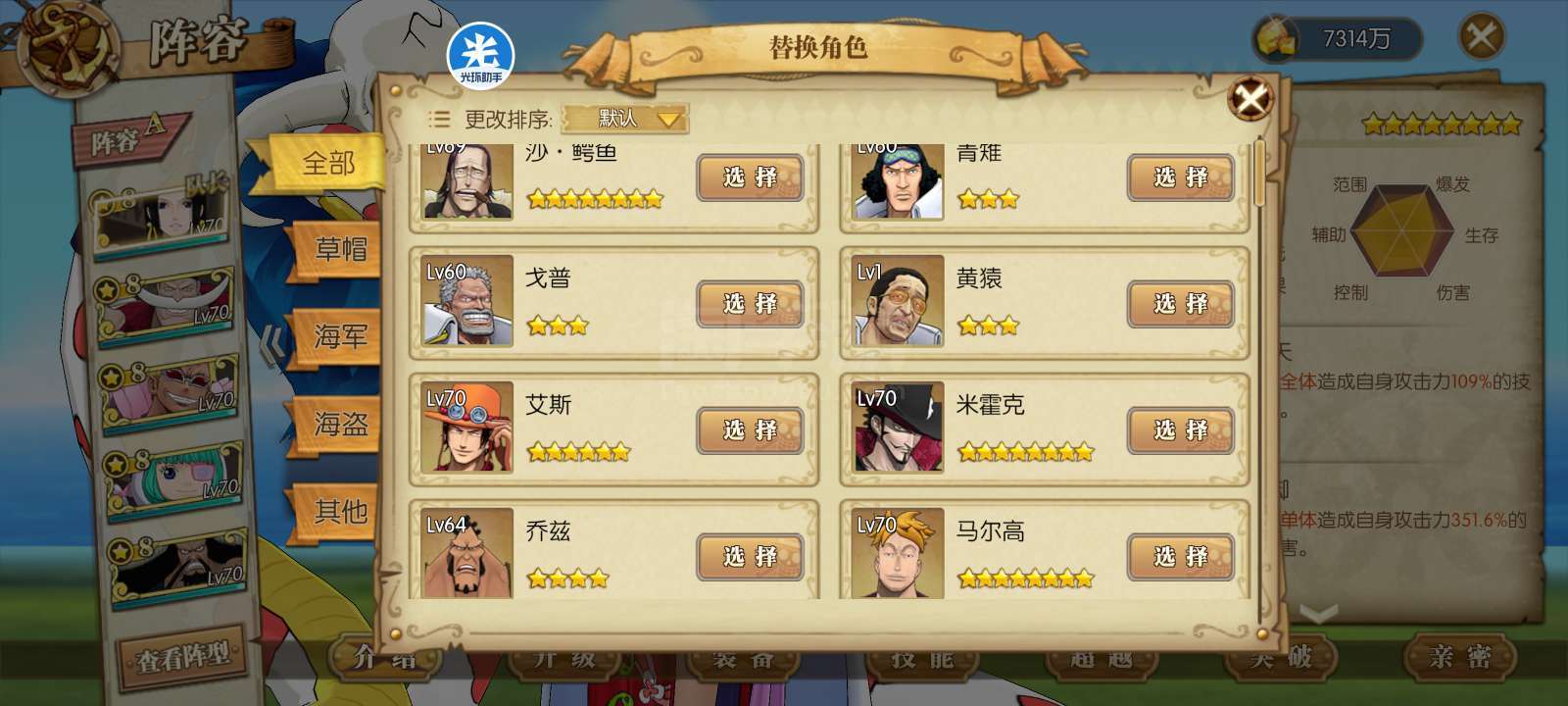The width and height of the screenshot is (1568, 706).
Task: Tap Kizaru's Lv1 portrait icon
Action: (x=898, y=300)
